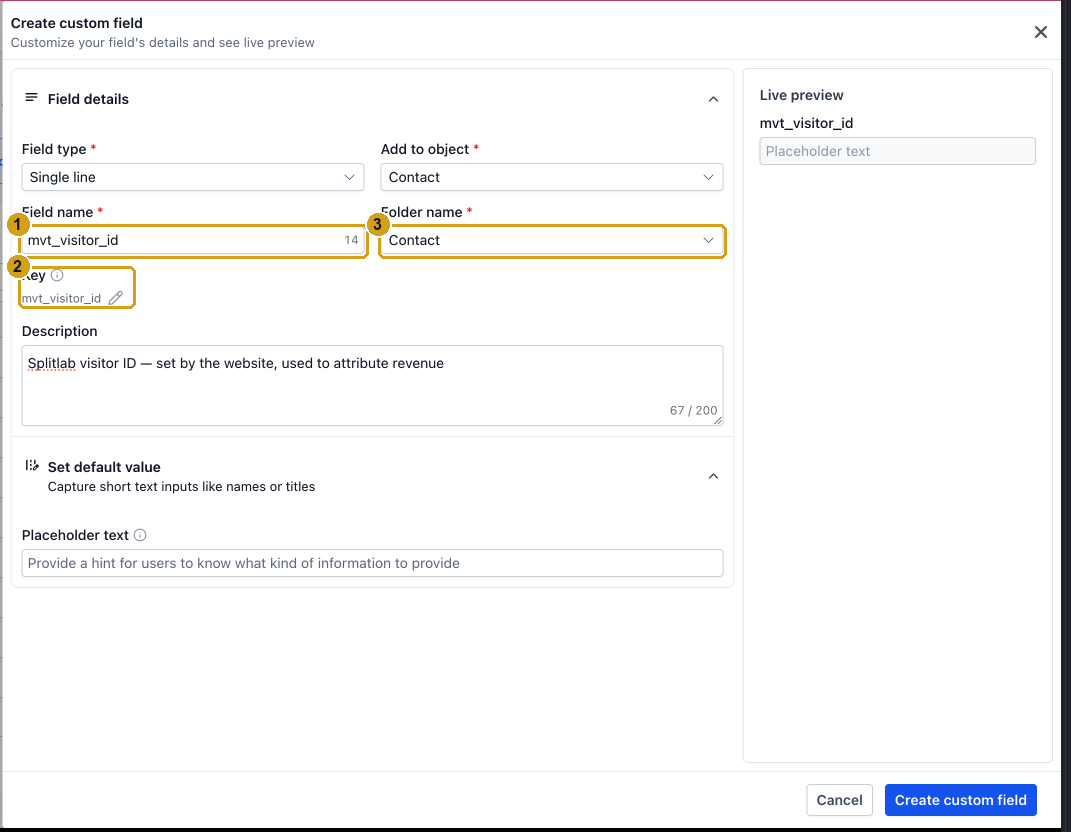
Task: Open the Folder name dropdown
Action: pos(552,240)
